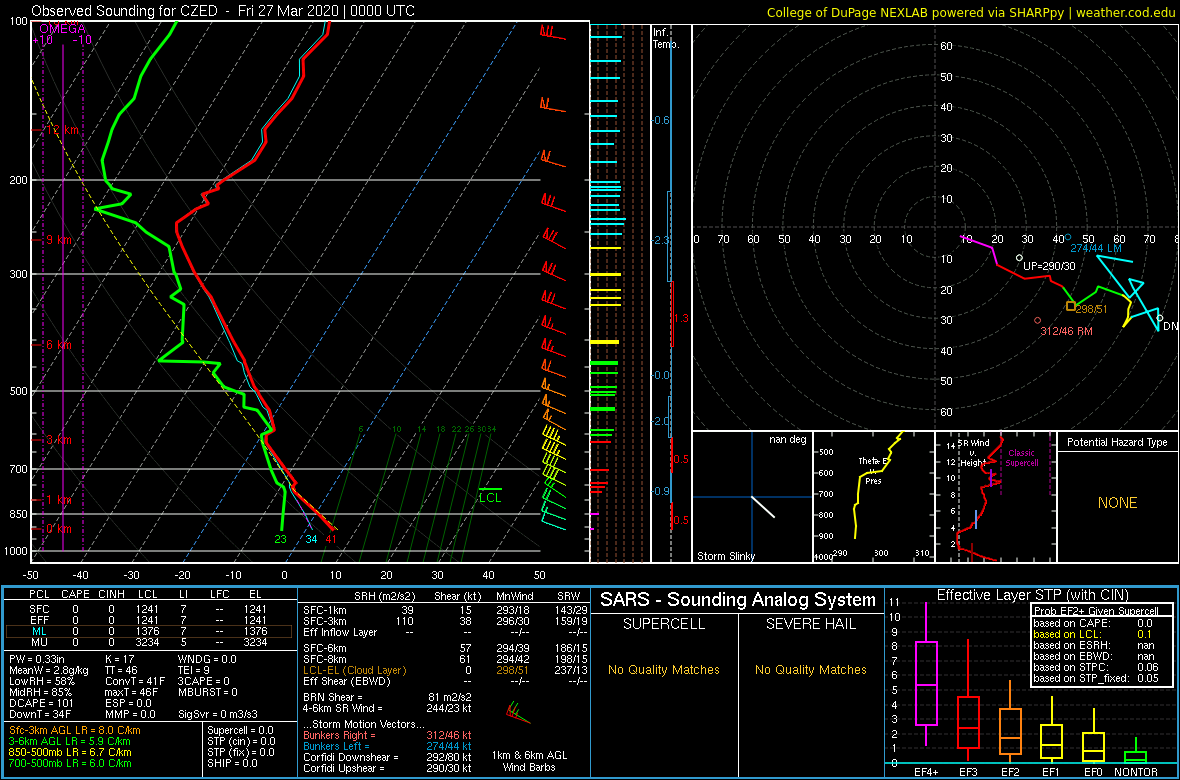Click surface dewpoint value 23
The image size is (1180, 780).
click(x=281, y=539)
